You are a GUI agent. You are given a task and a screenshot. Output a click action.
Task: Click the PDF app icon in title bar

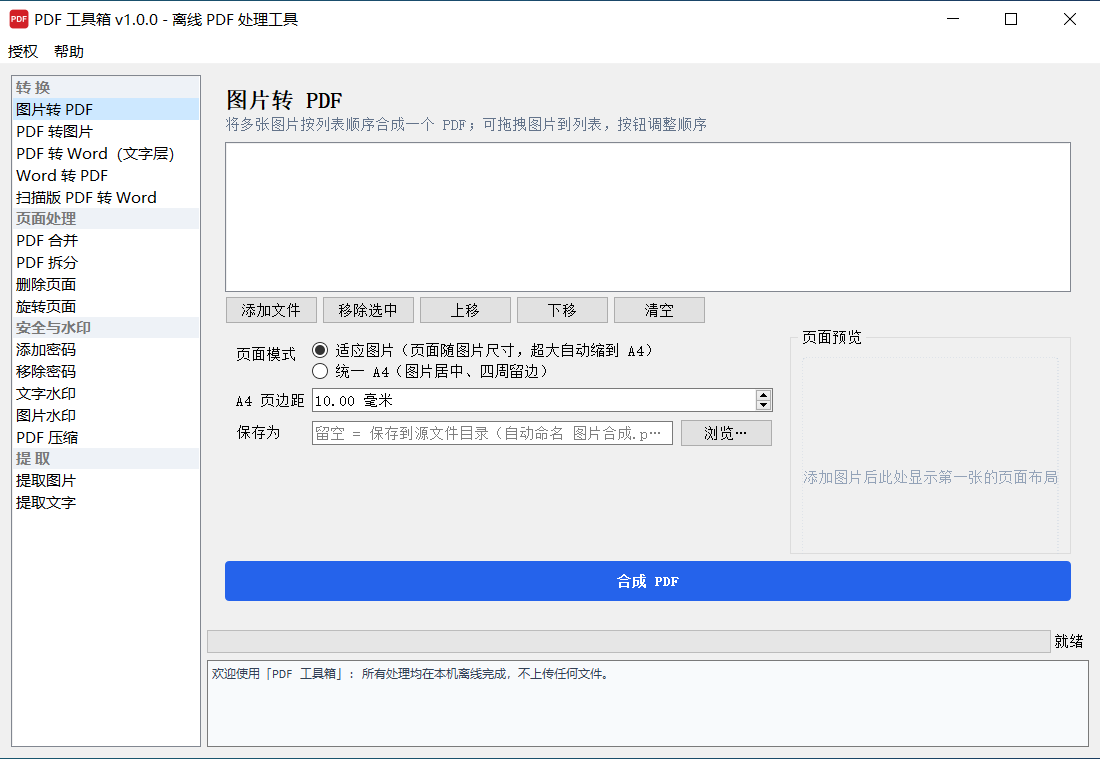click(19, 19)
